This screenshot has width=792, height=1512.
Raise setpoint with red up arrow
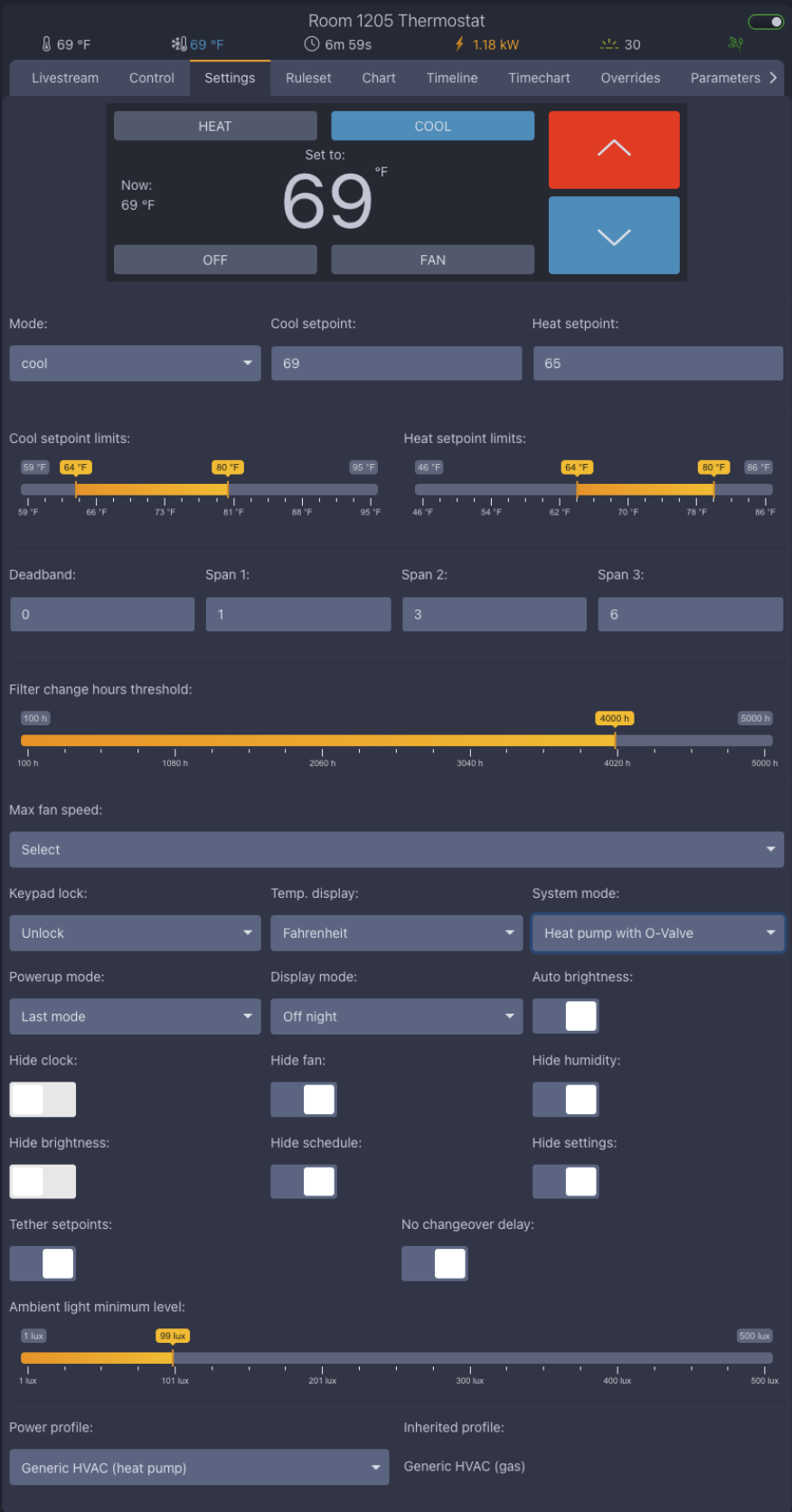pos(614,149)
